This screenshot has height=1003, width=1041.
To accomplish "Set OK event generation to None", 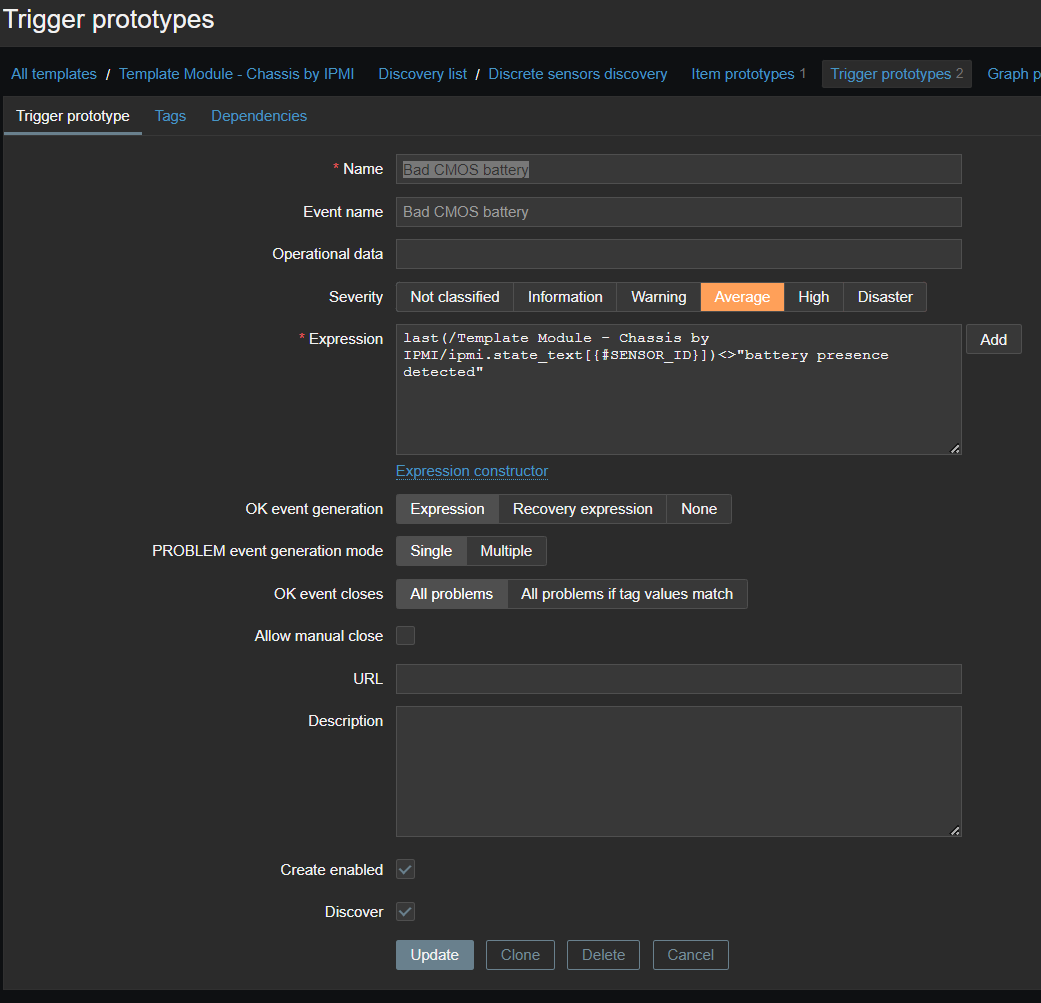I will pyautogui.click(x=698, y=509).
